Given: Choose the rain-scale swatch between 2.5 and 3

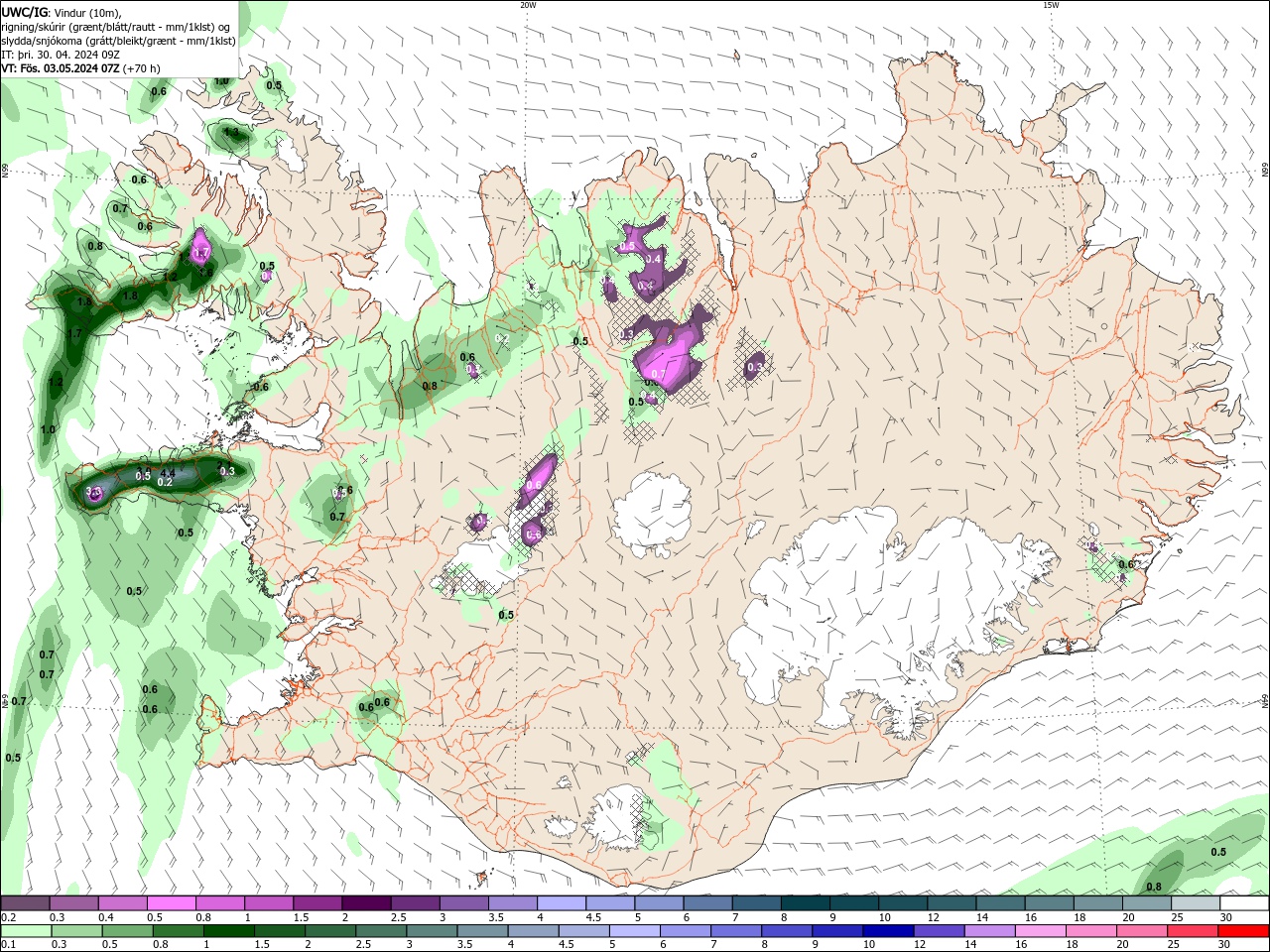Looking at the screenshot, I should [x=381, y=931].
